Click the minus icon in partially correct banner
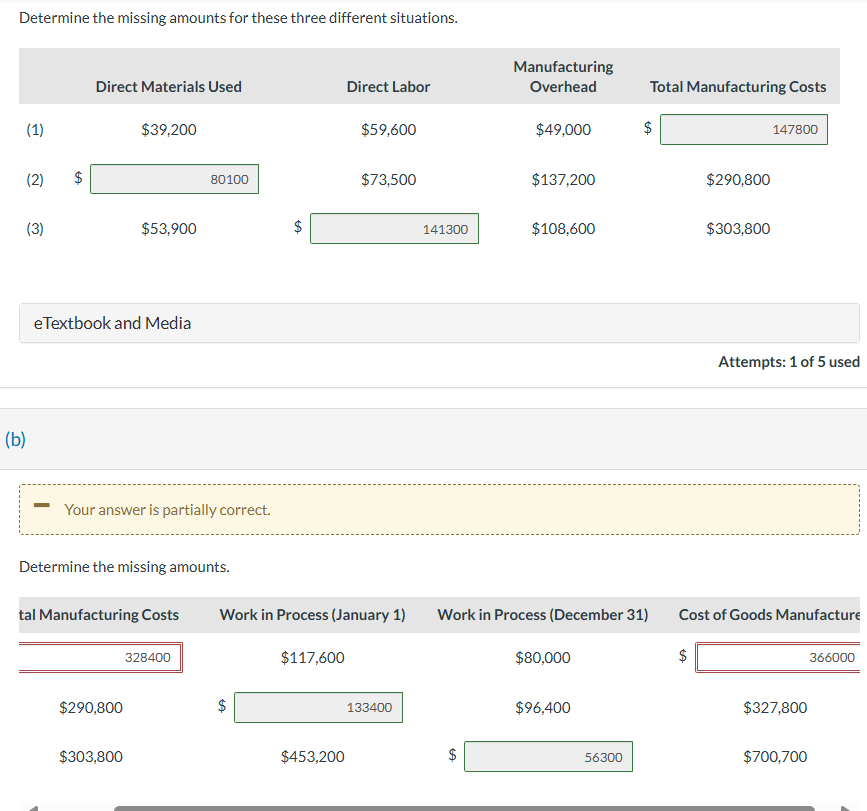Image resolution: width=867 pixels, height=811 pixels. coord(41,508)
